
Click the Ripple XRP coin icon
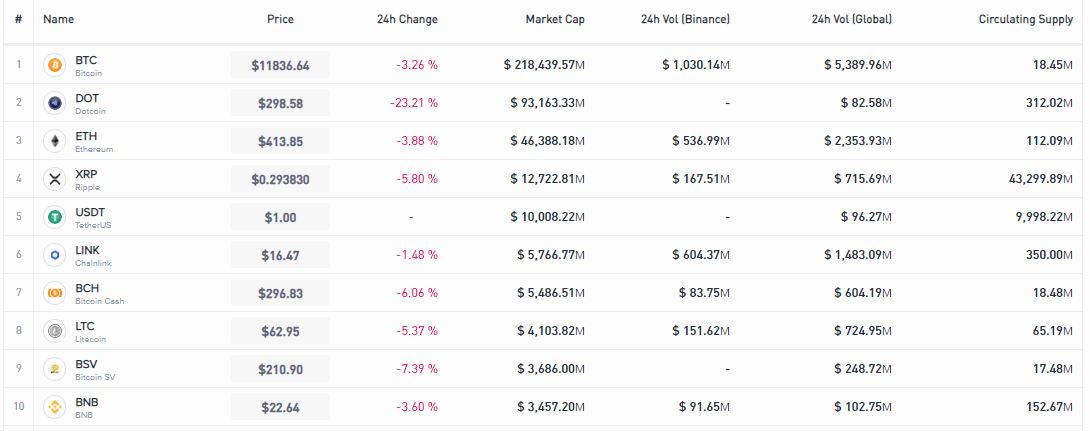point(54,179)
